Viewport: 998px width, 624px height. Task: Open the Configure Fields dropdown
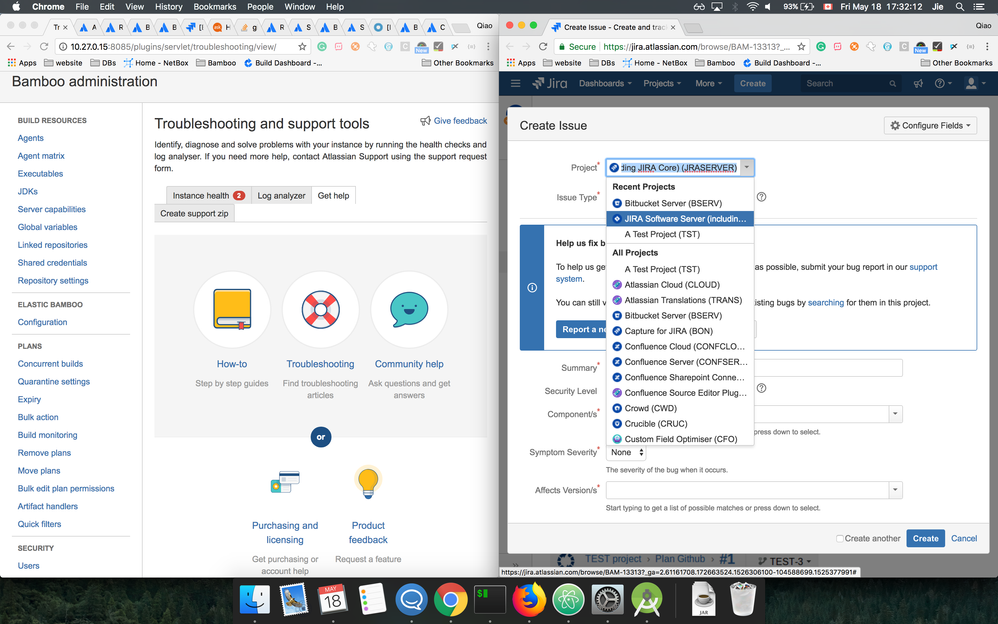tap(931, 125)
